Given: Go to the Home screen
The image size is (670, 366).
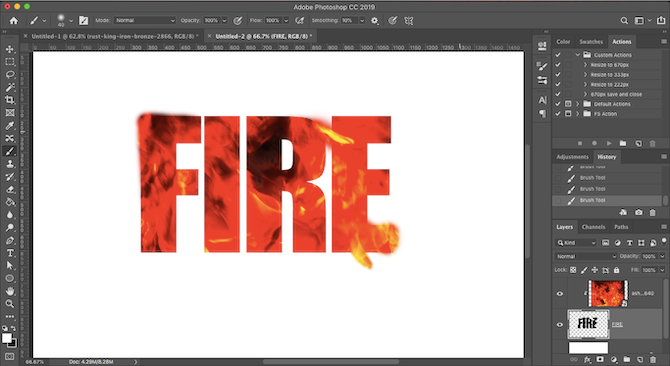Looking at the screenshot, I should [x=14, y=20].
